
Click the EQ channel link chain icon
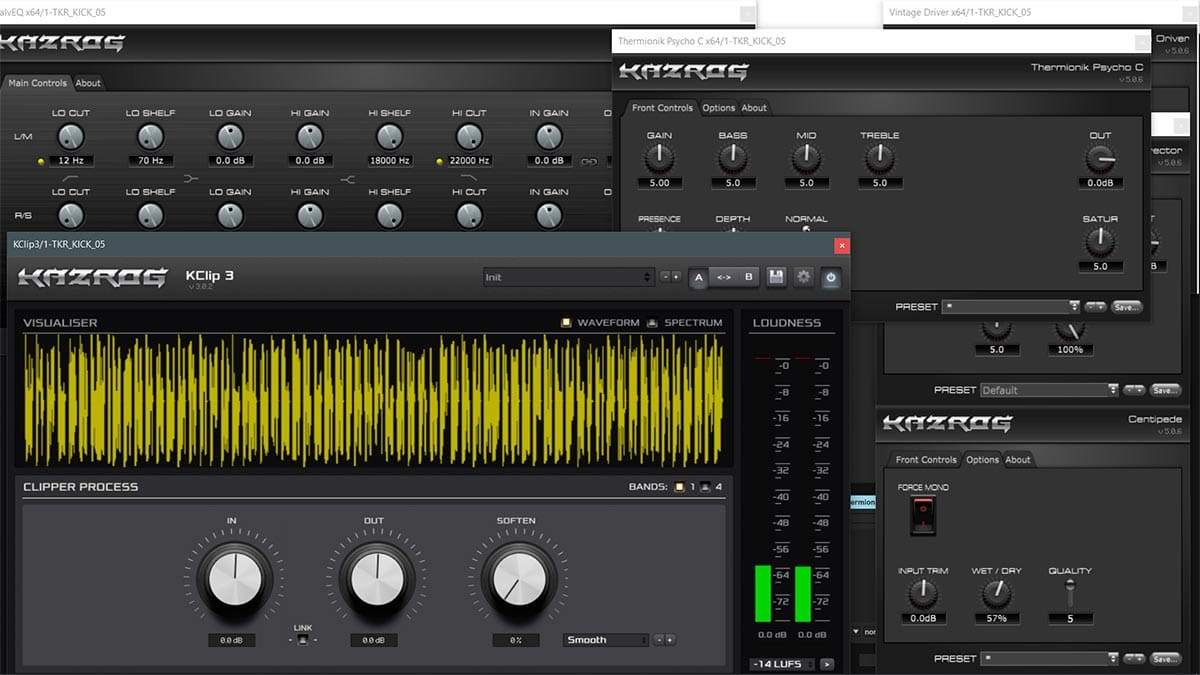(x=590, y=161)
